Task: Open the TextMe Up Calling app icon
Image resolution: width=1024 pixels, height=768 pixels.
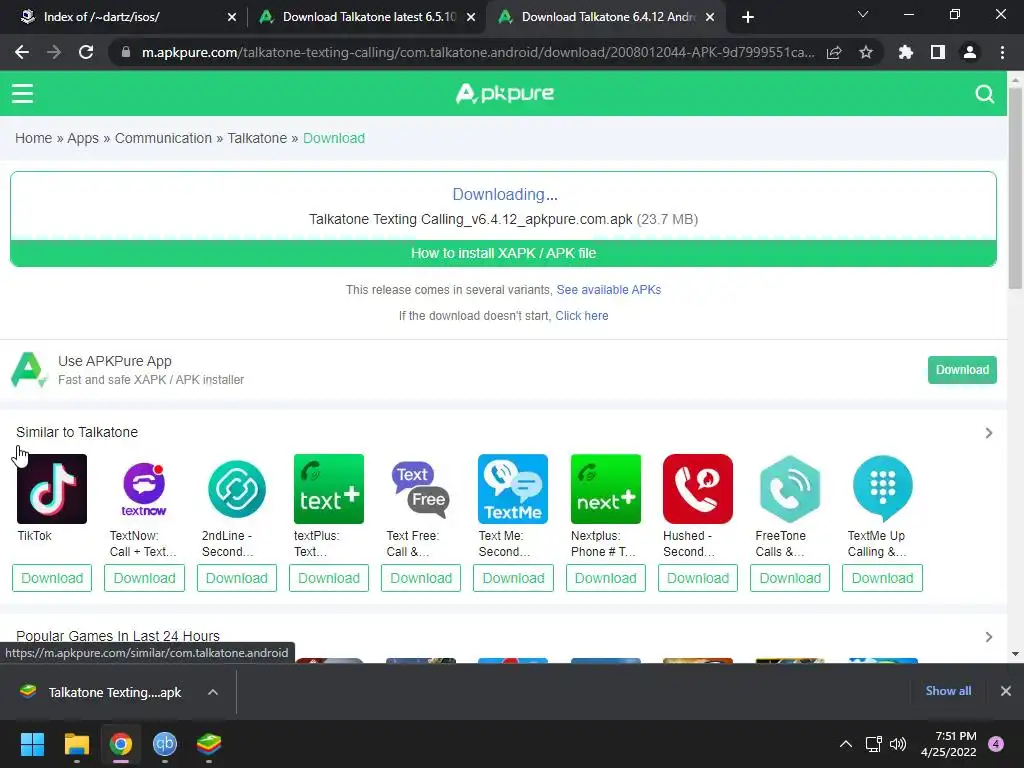Action: (882, 488)
